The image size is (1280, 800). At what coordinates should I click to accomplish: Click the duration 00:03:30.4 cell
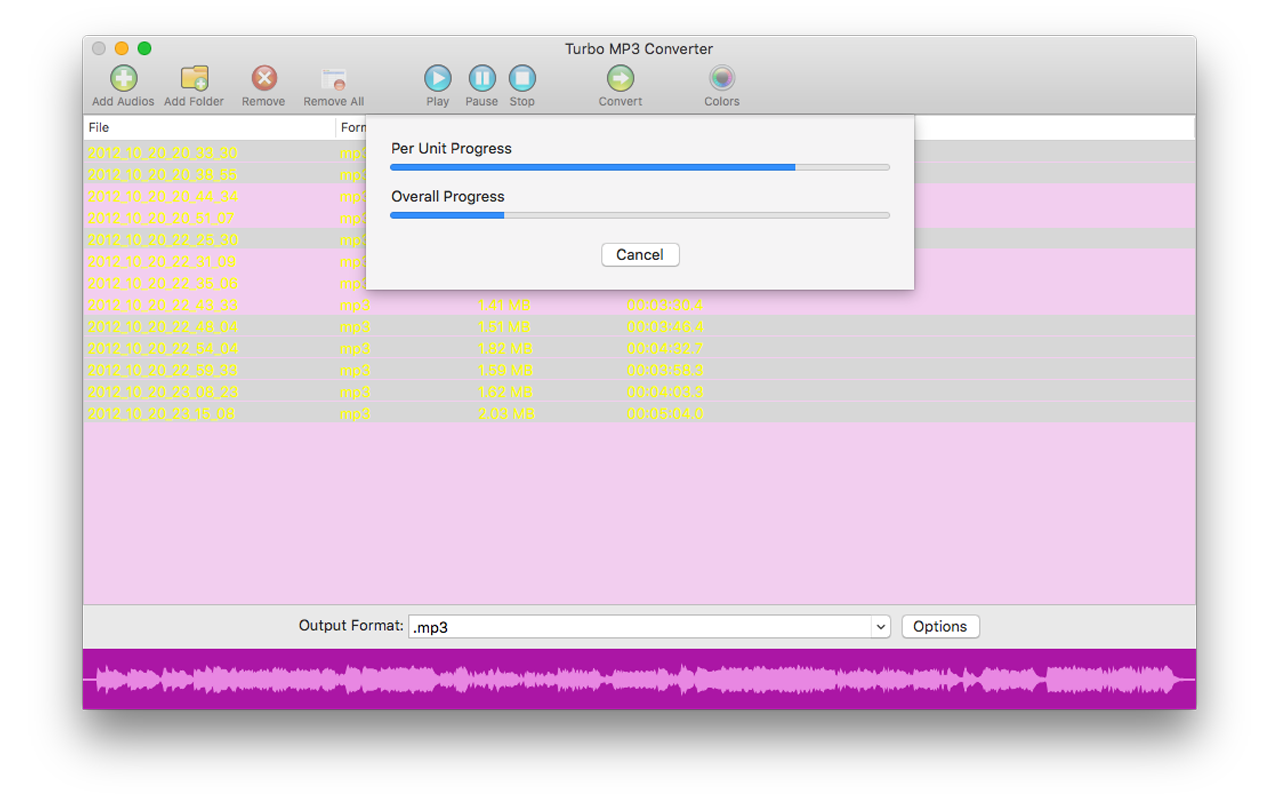coord(666,305)
